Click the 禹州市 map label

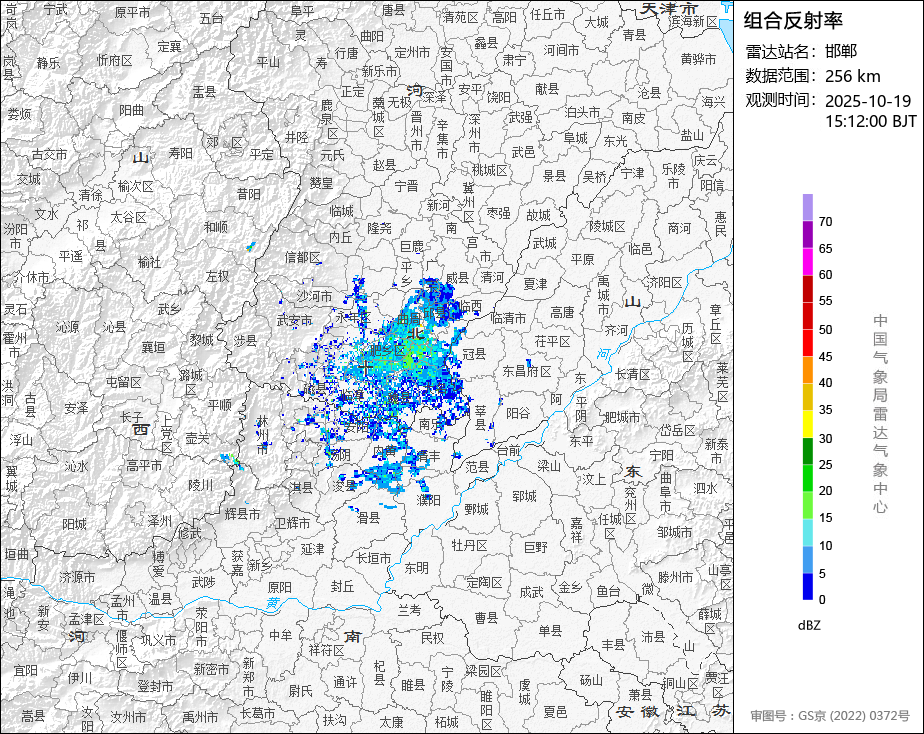point(200,717)
